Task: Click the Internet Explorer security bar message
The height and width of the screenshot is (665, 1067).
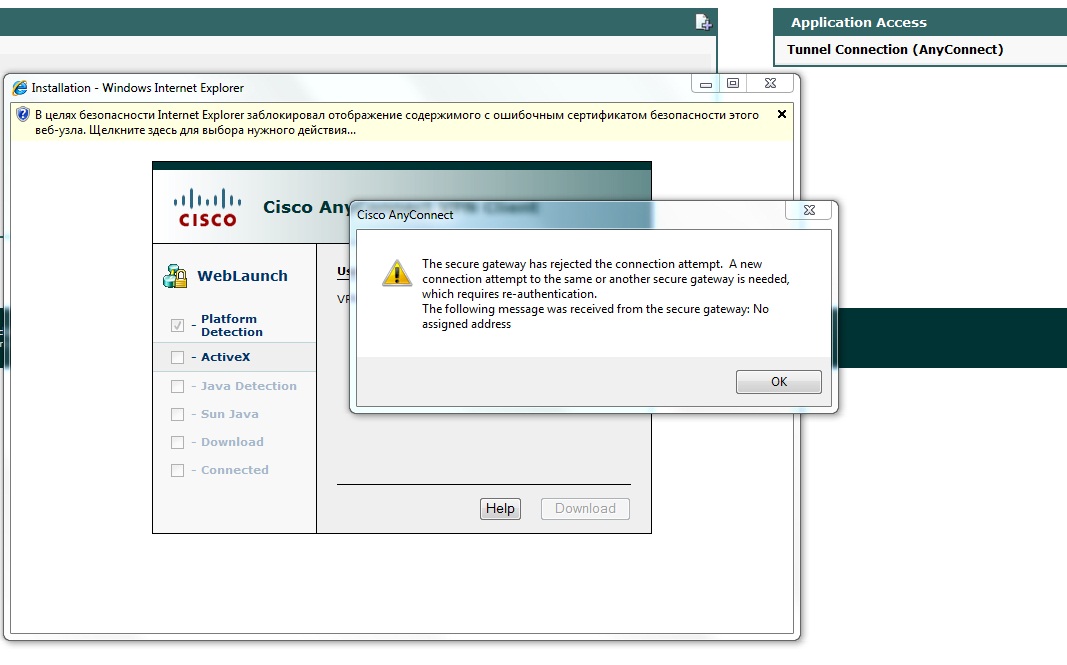Action: point(397,123)
